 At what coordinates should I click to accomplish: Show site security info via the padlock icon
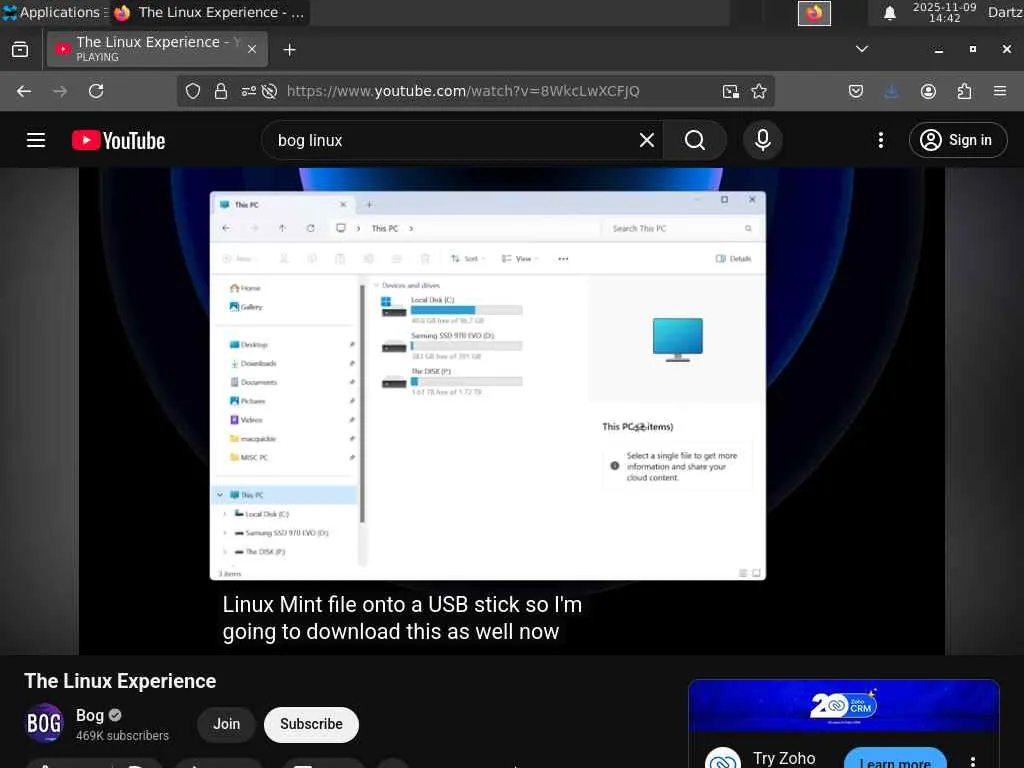(221, 91)
